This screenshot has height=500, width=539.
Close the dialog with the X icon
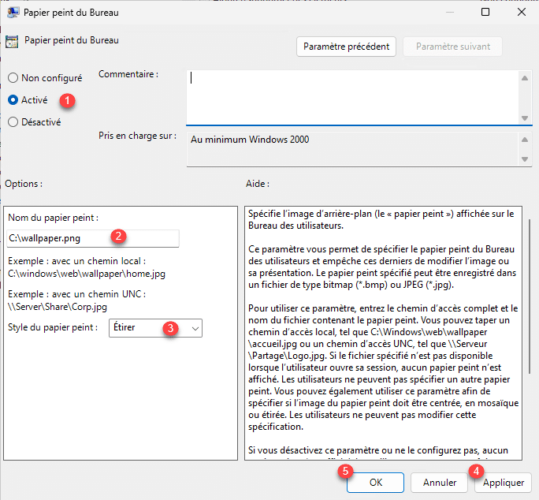[521, 12]
